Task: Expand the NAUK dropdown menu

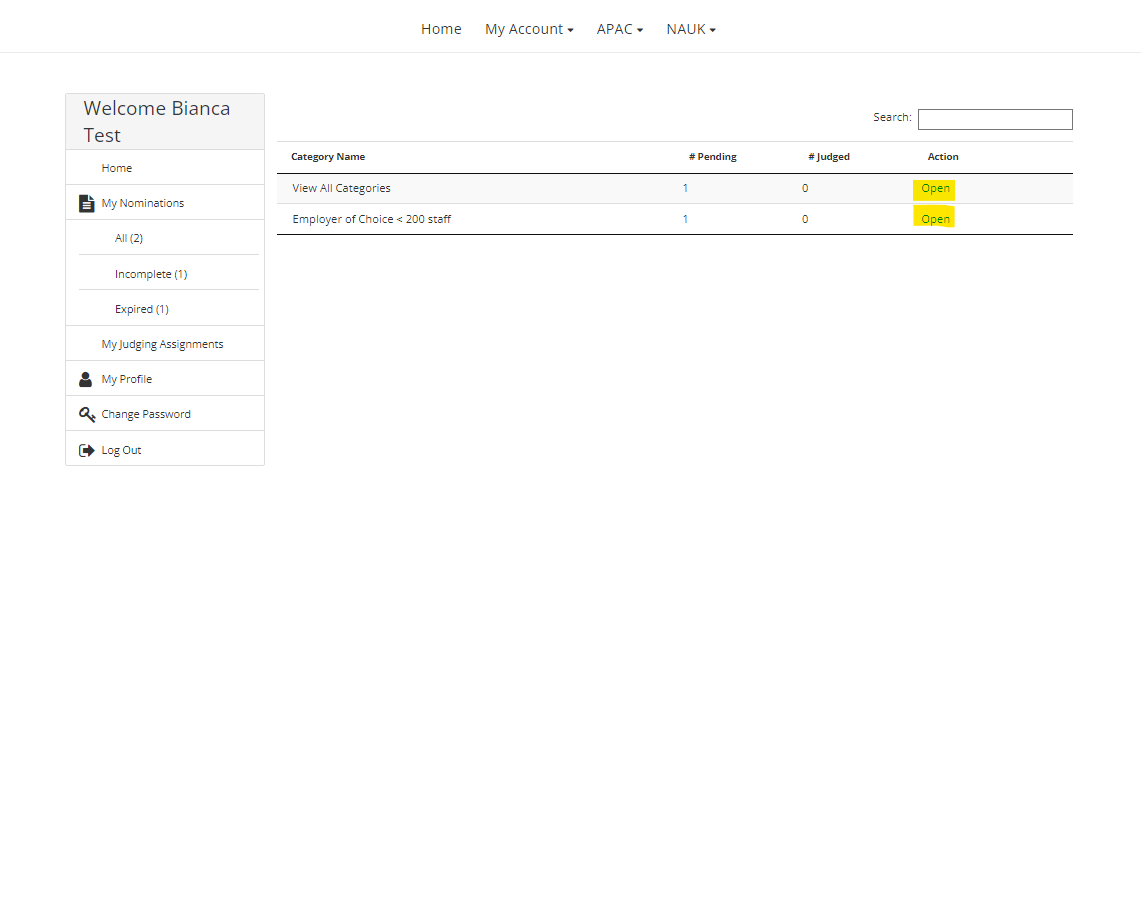Action: [x=691, y=29]
